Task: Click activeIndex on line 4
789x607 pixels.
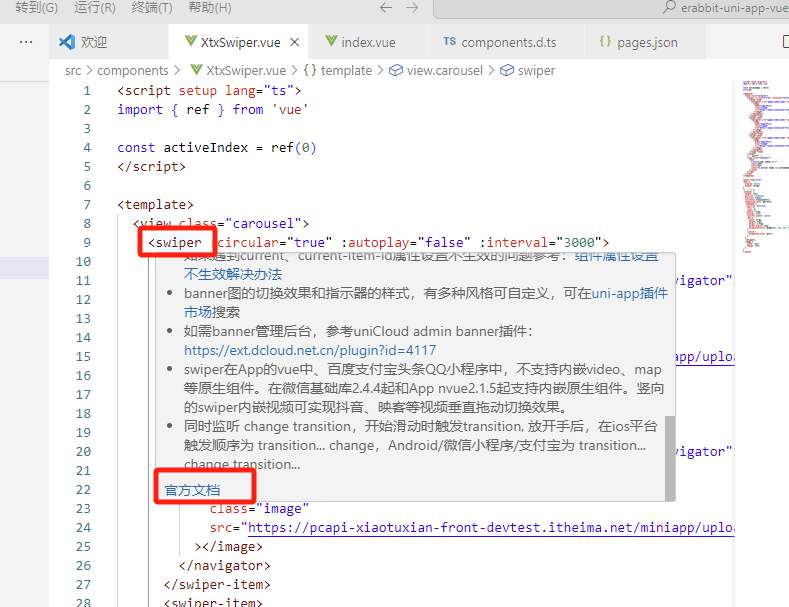Action: (206, 147)
